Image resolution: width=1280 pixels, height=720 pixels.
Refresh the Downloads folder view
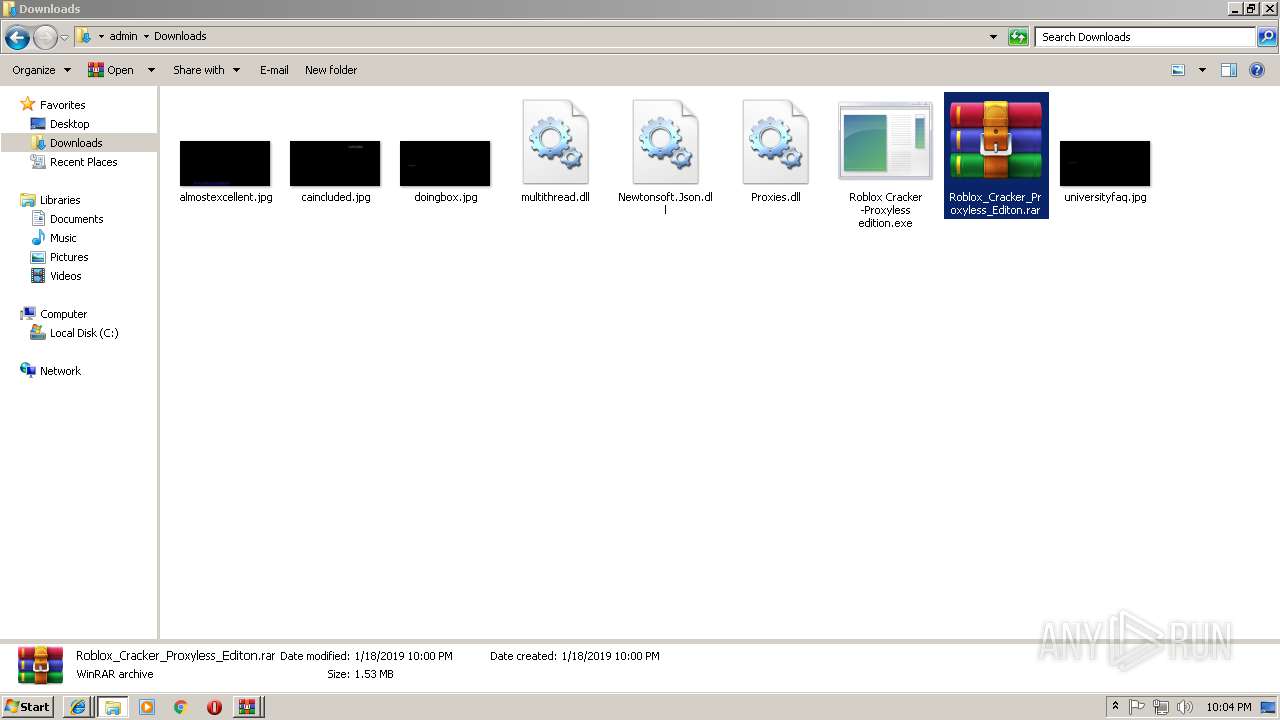pyautogui.click(x=1018, y=37)
